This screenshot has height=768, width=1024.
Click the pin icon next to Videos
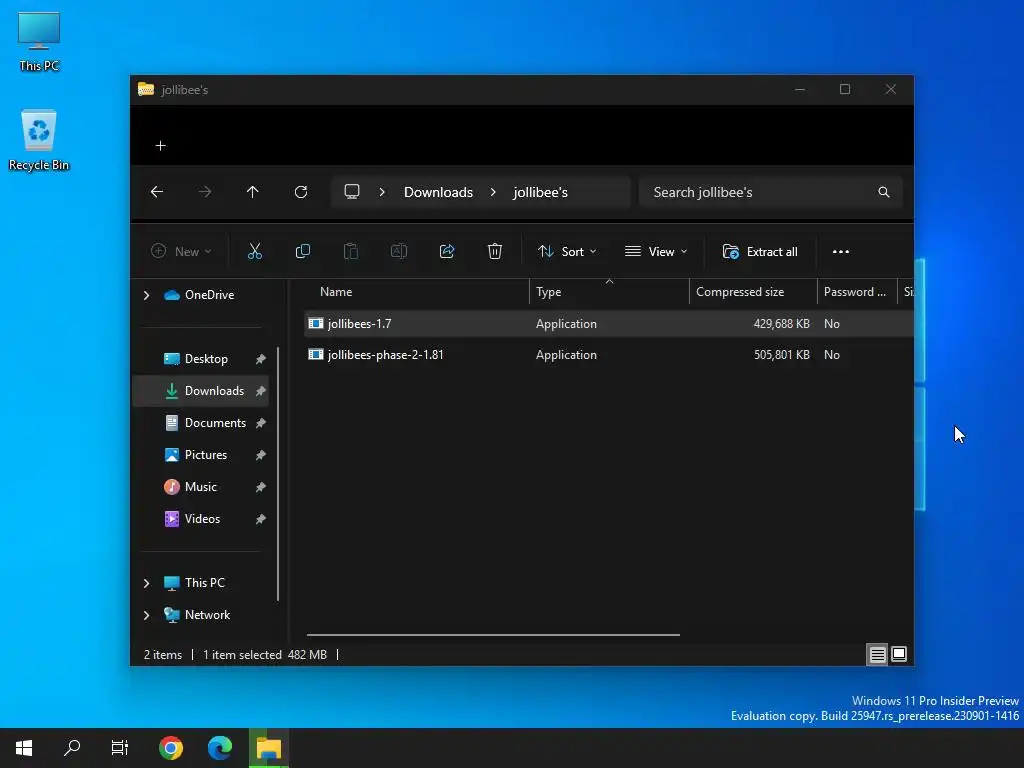click(261, 519)
